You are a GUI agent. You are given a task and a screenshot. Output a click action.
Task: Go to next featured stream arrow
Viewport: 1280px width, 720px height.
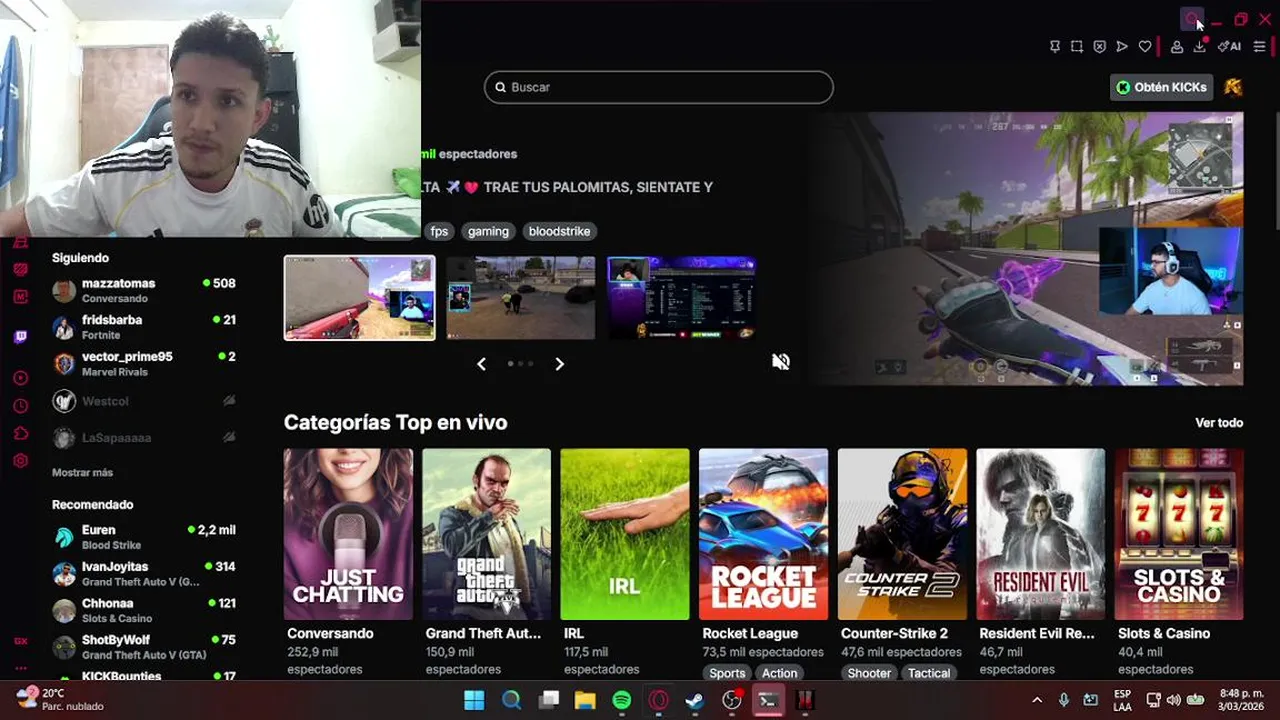point(559,364)
